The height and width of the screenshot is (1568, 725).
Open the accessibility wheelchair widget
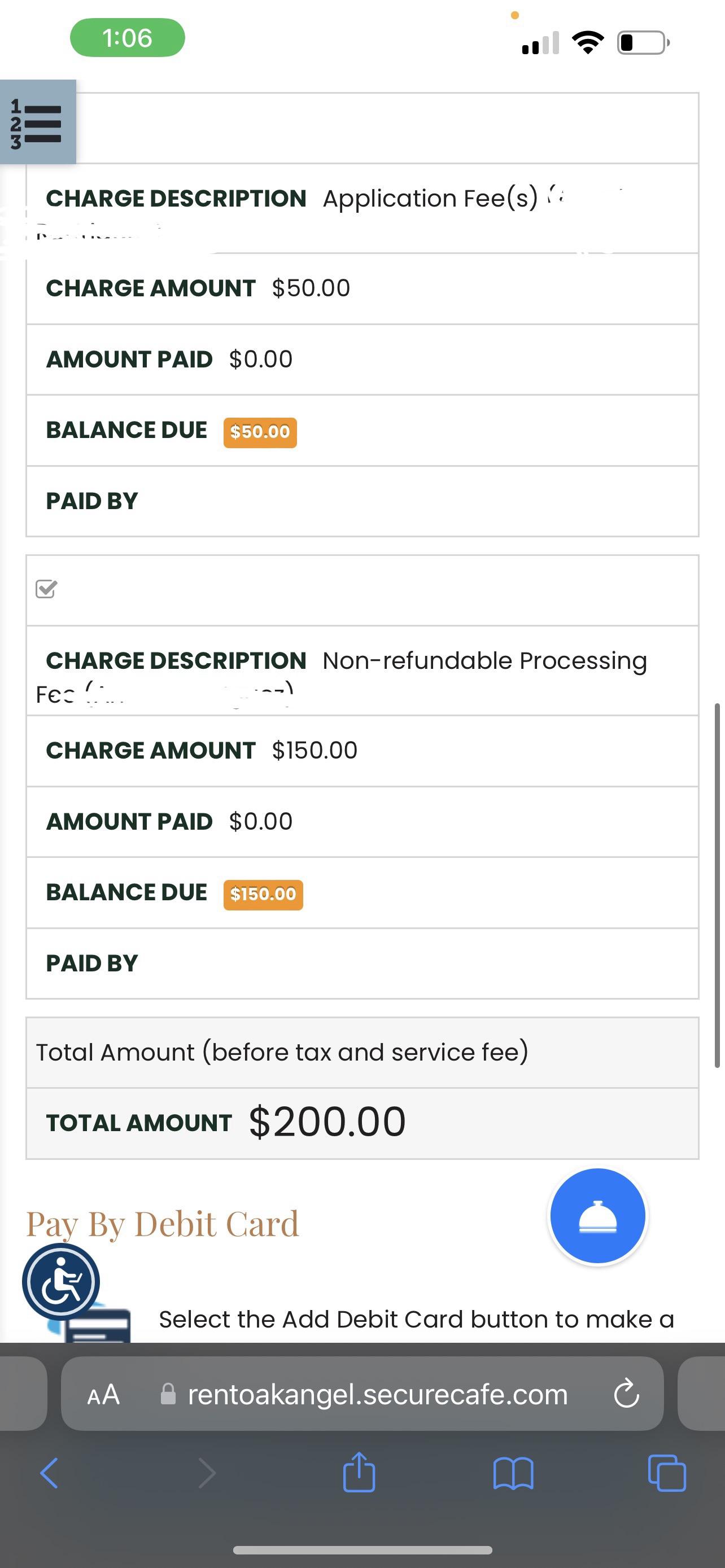pos(61,1282)
